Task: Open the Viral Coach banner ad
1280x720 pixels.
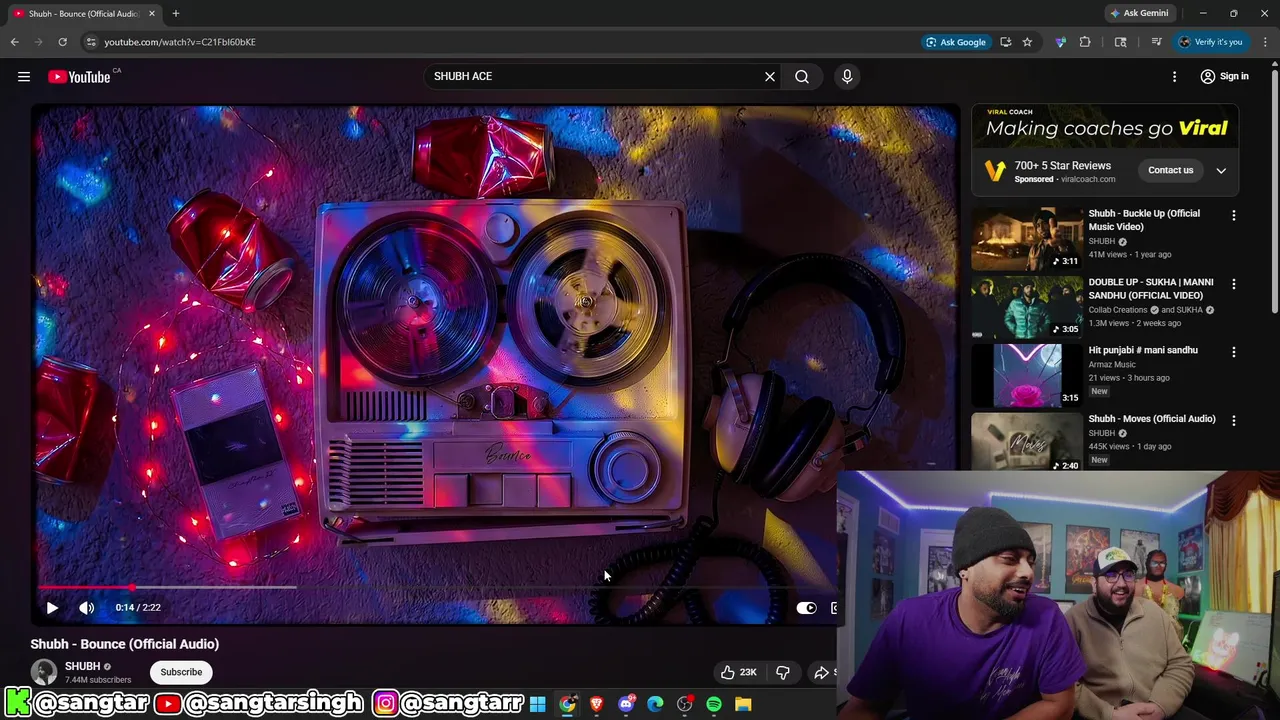Action: click(1105, 126)
